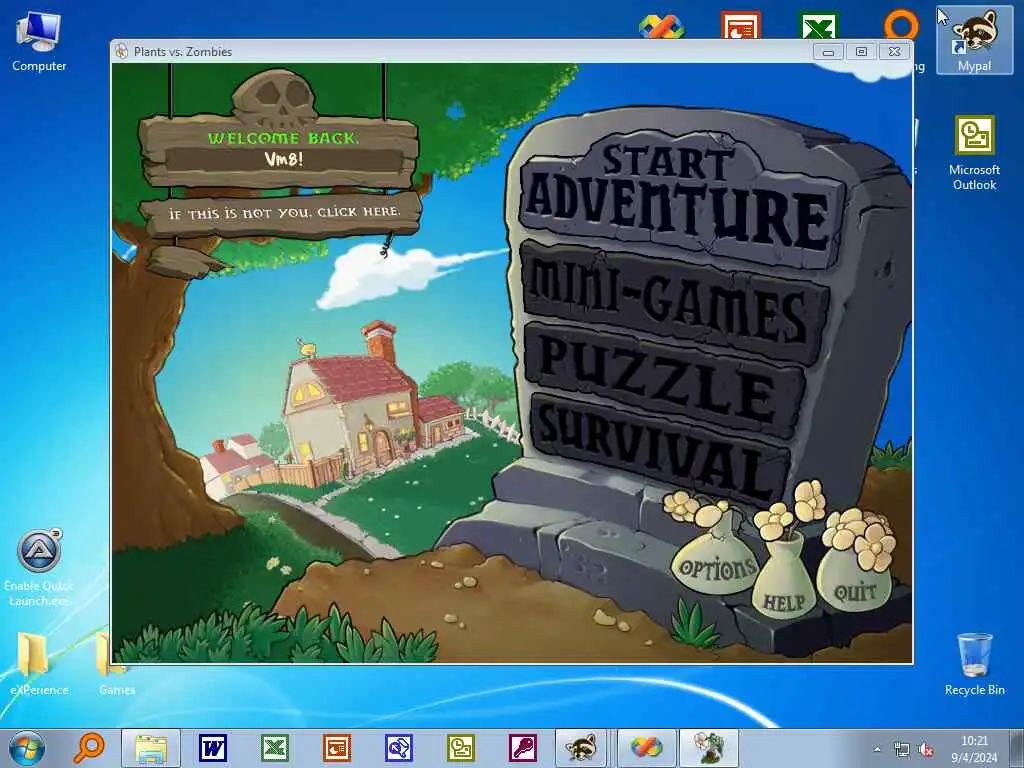Maximize the Plants vs. Zombies window

pos(861,52)
